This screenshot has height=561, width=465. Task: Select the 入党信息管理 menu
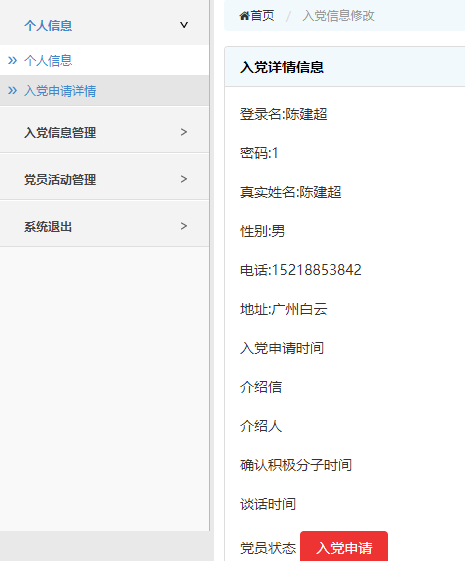[60, 132]
